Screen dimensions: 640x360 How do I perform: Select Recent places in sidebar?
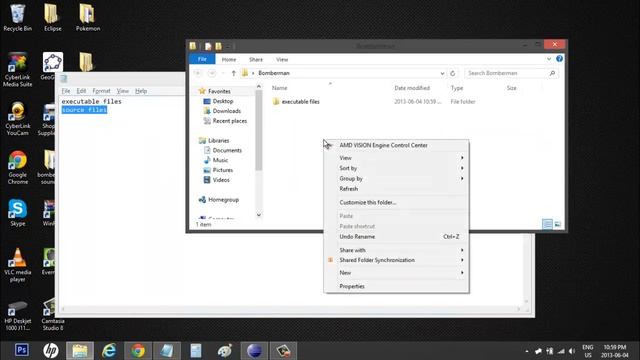[x=225, y=121]
